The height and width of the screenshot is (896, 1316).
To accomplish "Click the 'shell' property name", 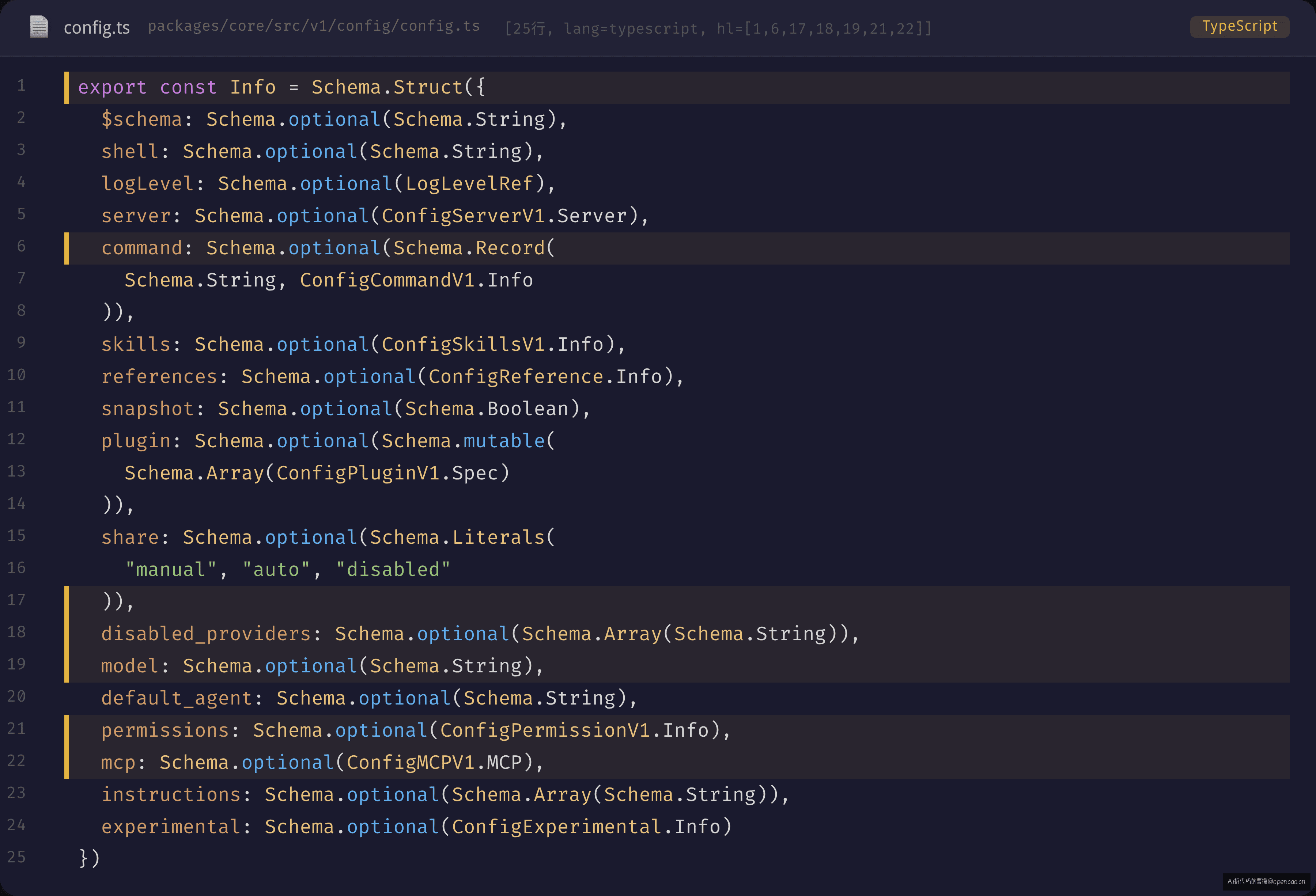I will point(130,152).
